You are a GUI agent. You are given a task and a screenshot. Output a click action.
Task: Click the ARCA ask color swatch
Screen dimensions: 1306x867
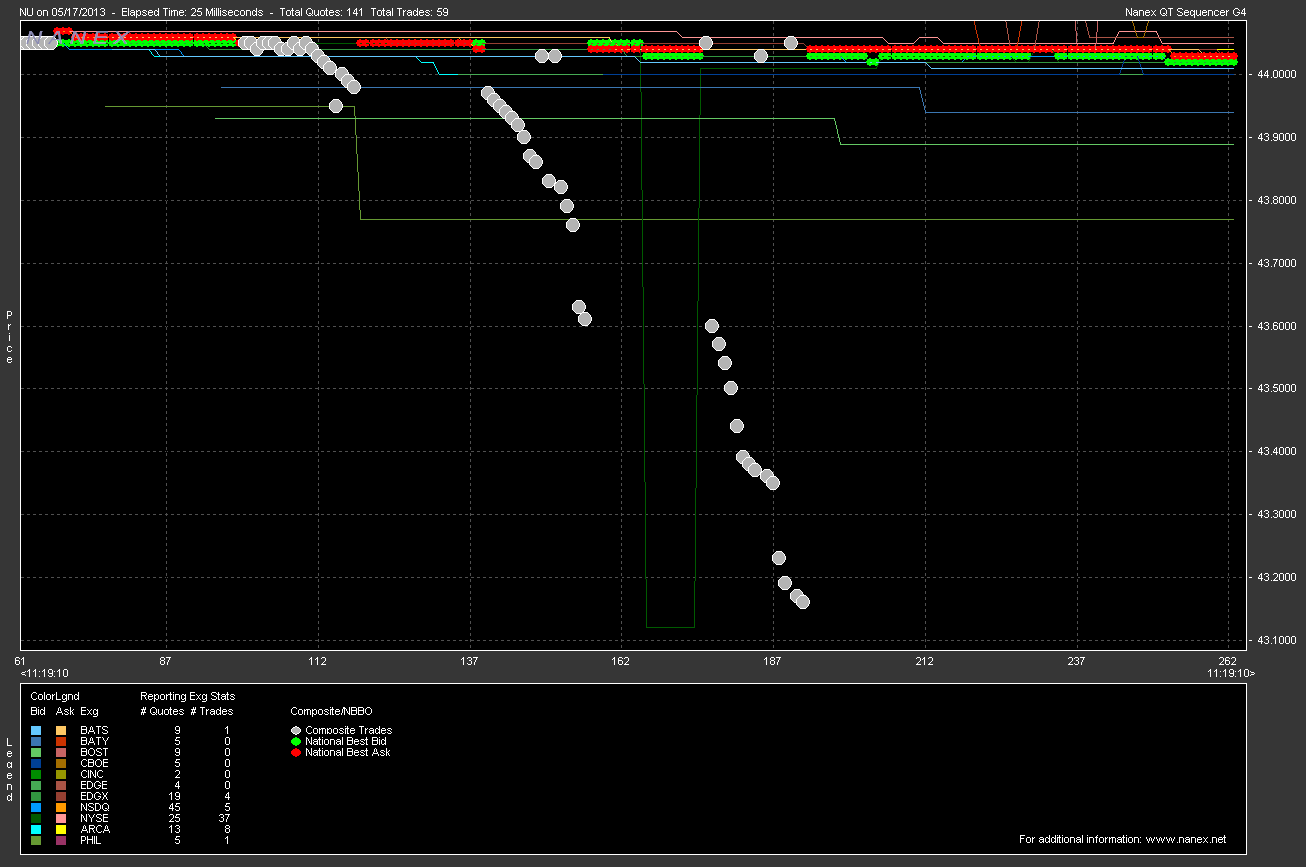tap(62, 830)
